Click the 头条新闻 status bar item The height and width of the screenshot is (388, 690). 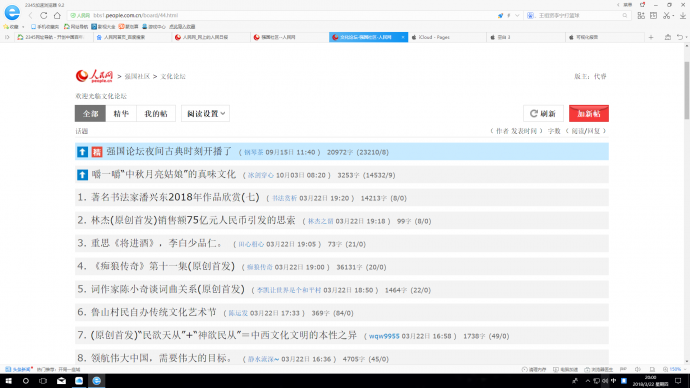19,370
